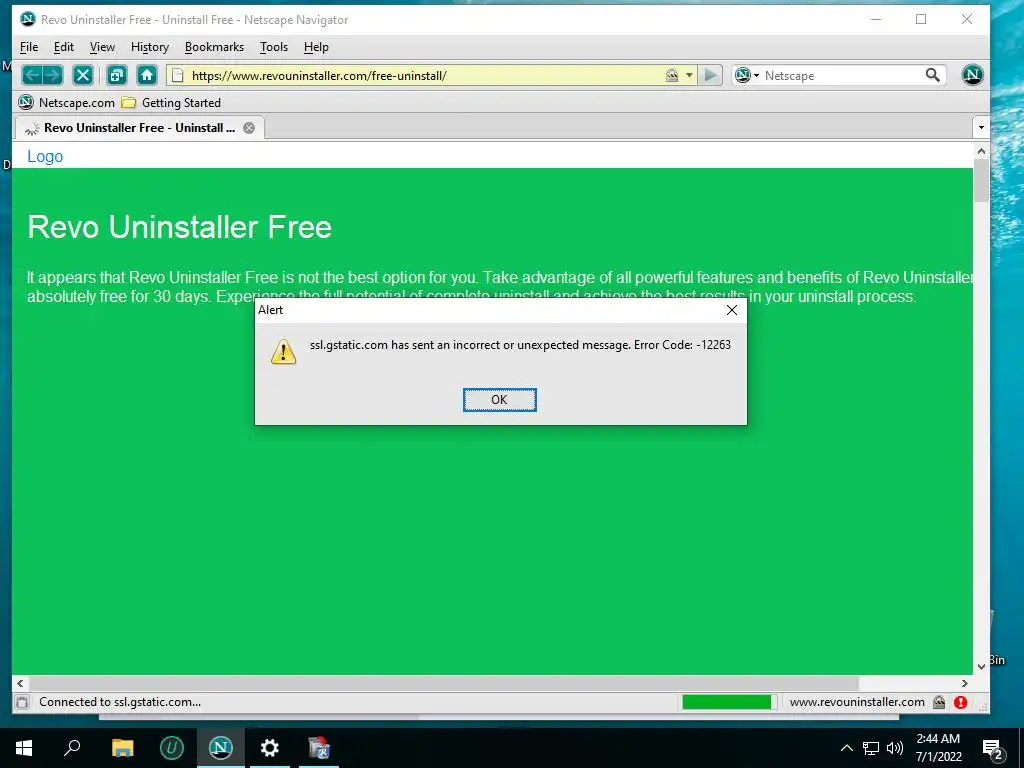The height and width of the screenshot is (768, 1024).
Task: Click the network tray icon
Action: [x=871, y=748]
